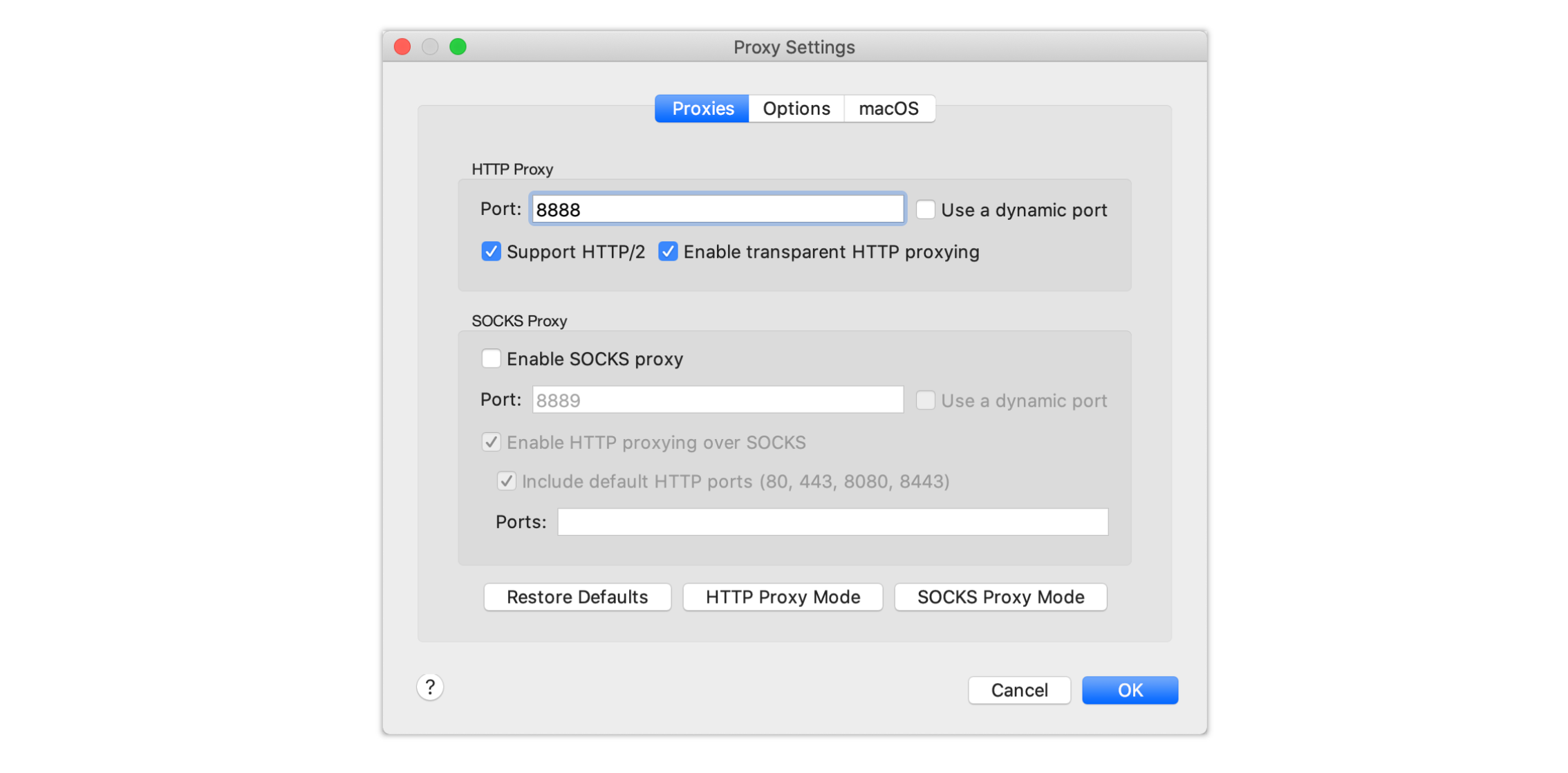Click the SOCKS Ports text field
This screenshot has height=773, width=1568.
tap(832, 522)
